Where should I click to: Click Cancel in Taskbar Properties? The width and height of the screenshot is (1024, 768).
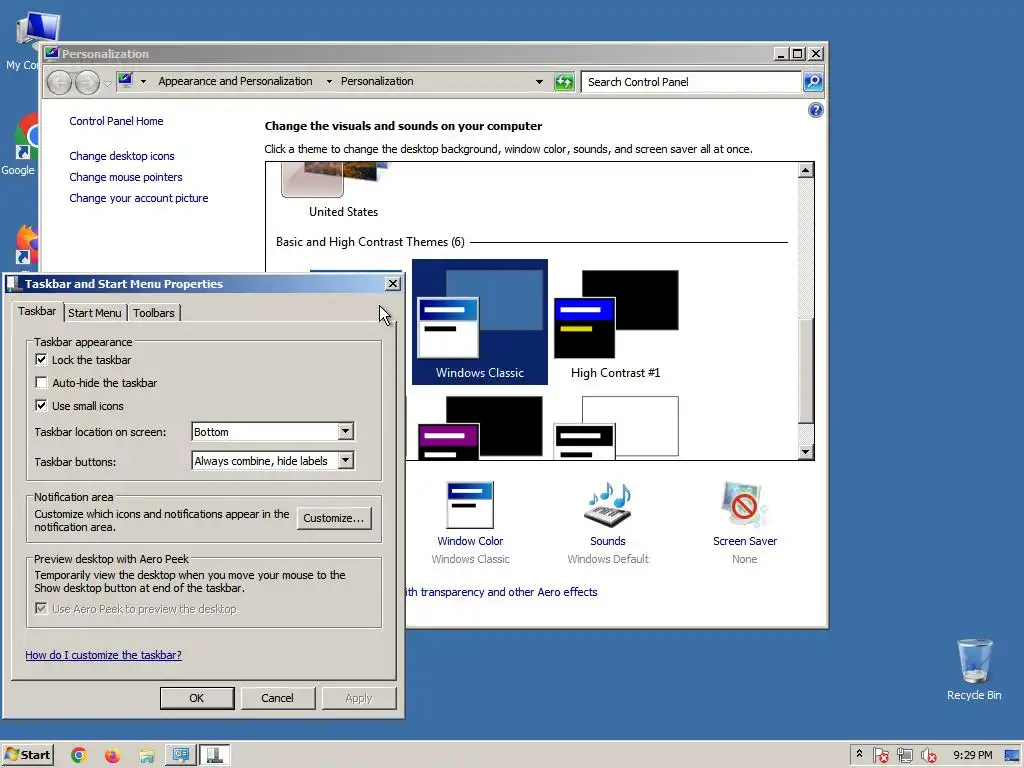(278, 698)
